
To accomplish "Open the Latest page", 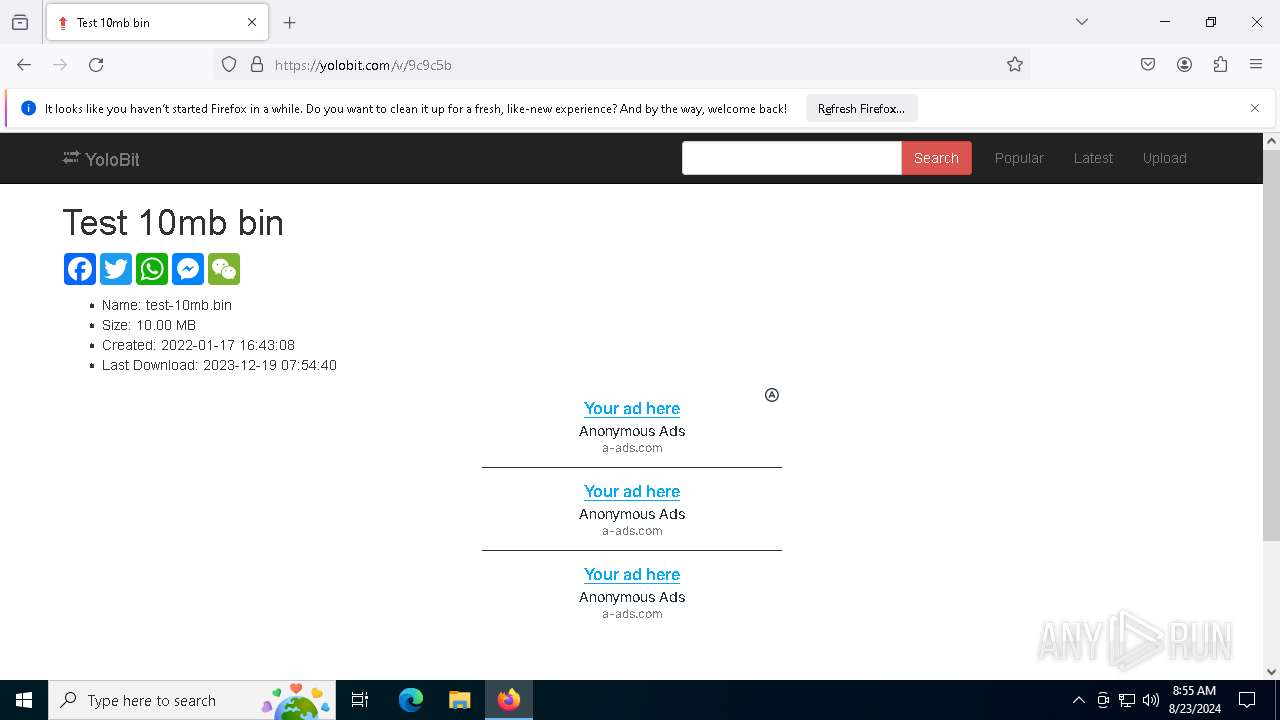I will (x=1093, y=158).
